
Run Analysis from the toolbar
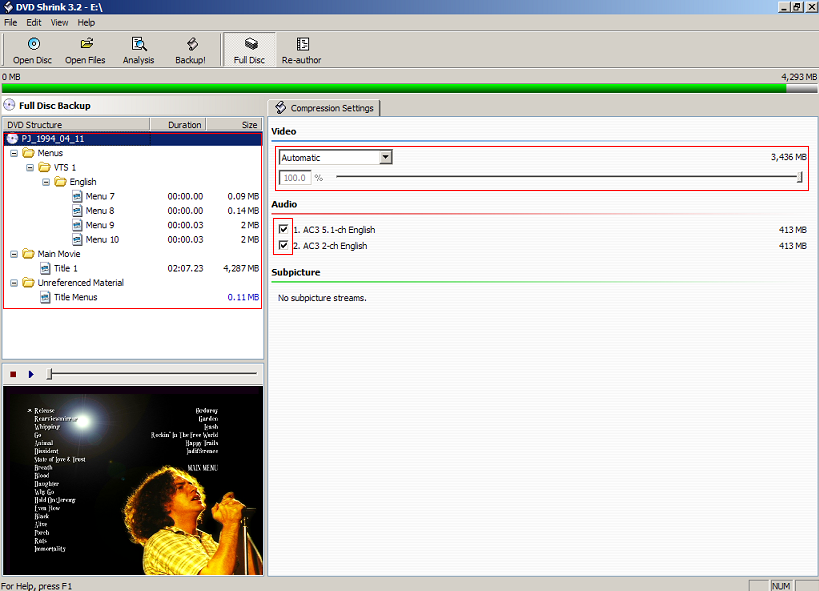[138, 45]
